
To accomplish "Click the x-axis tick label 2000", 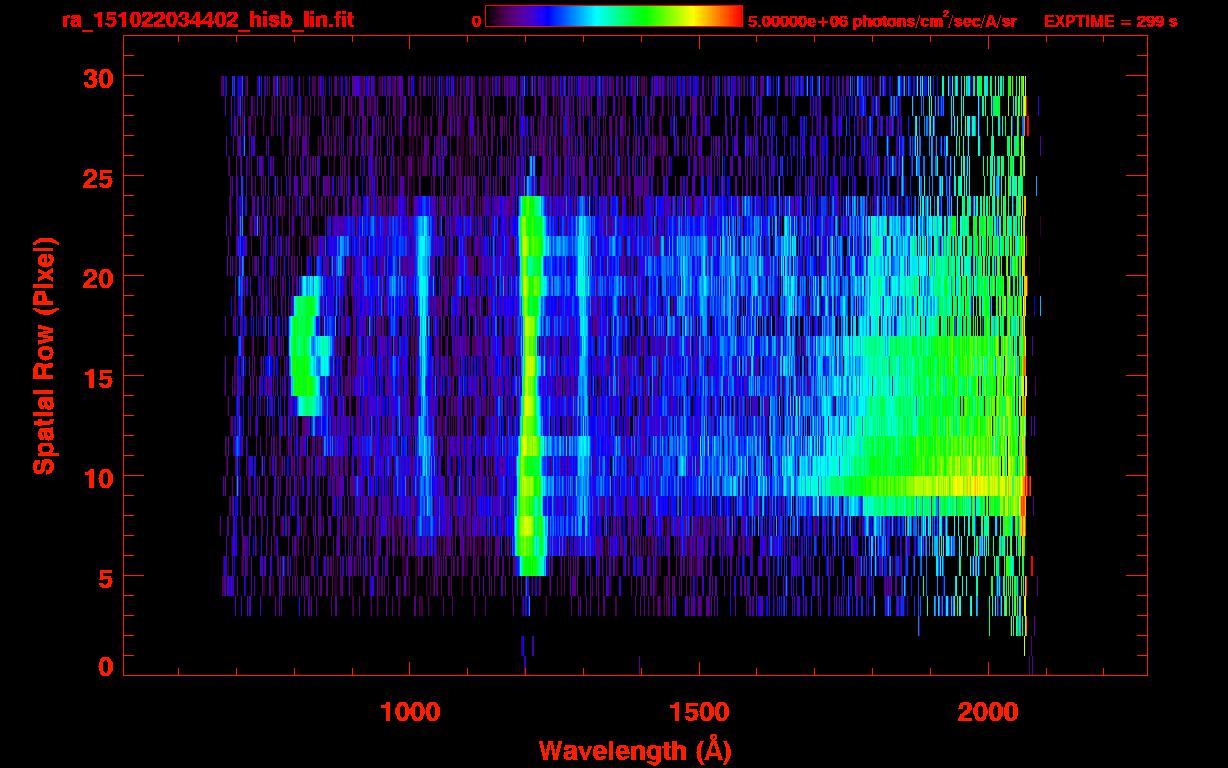I will (x=988, y=712).
